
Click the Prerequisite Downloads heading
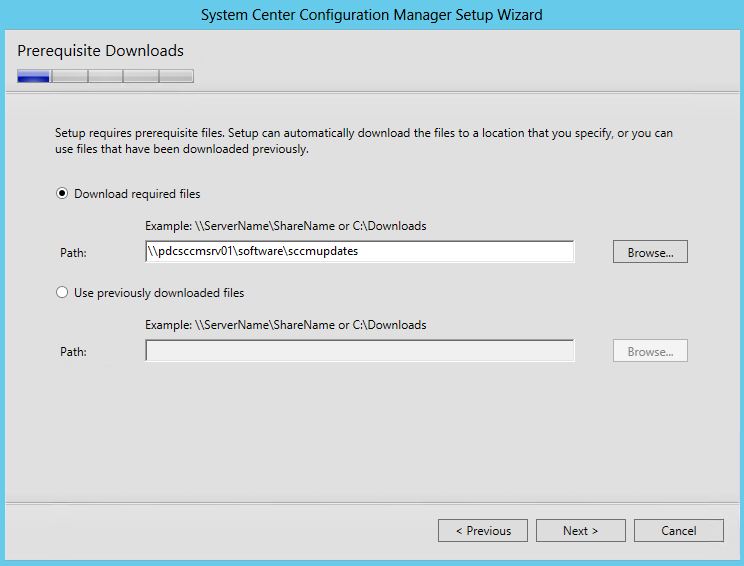tap(101, 51)
